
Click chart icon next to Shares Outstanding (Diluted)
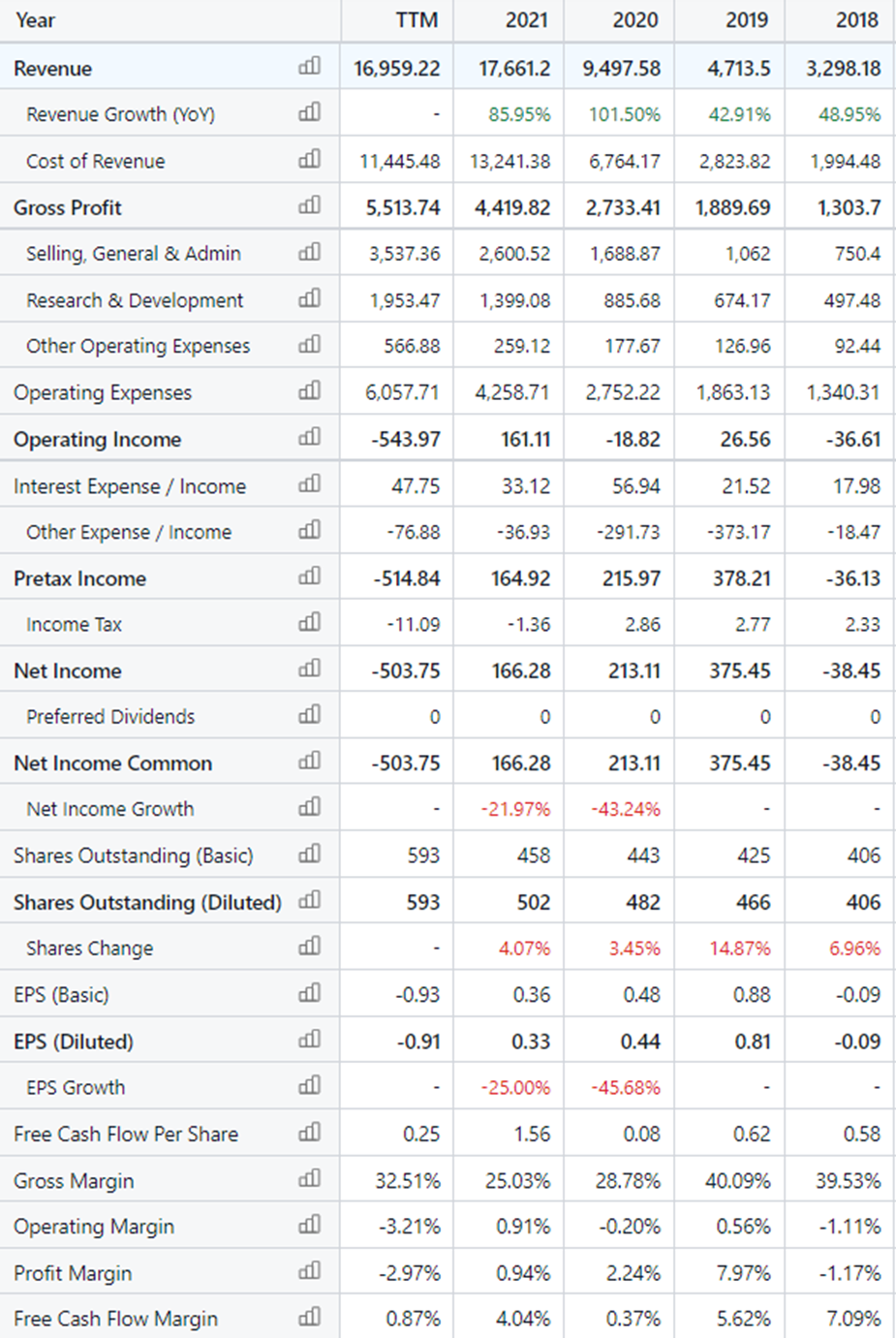tap(309, 900)
